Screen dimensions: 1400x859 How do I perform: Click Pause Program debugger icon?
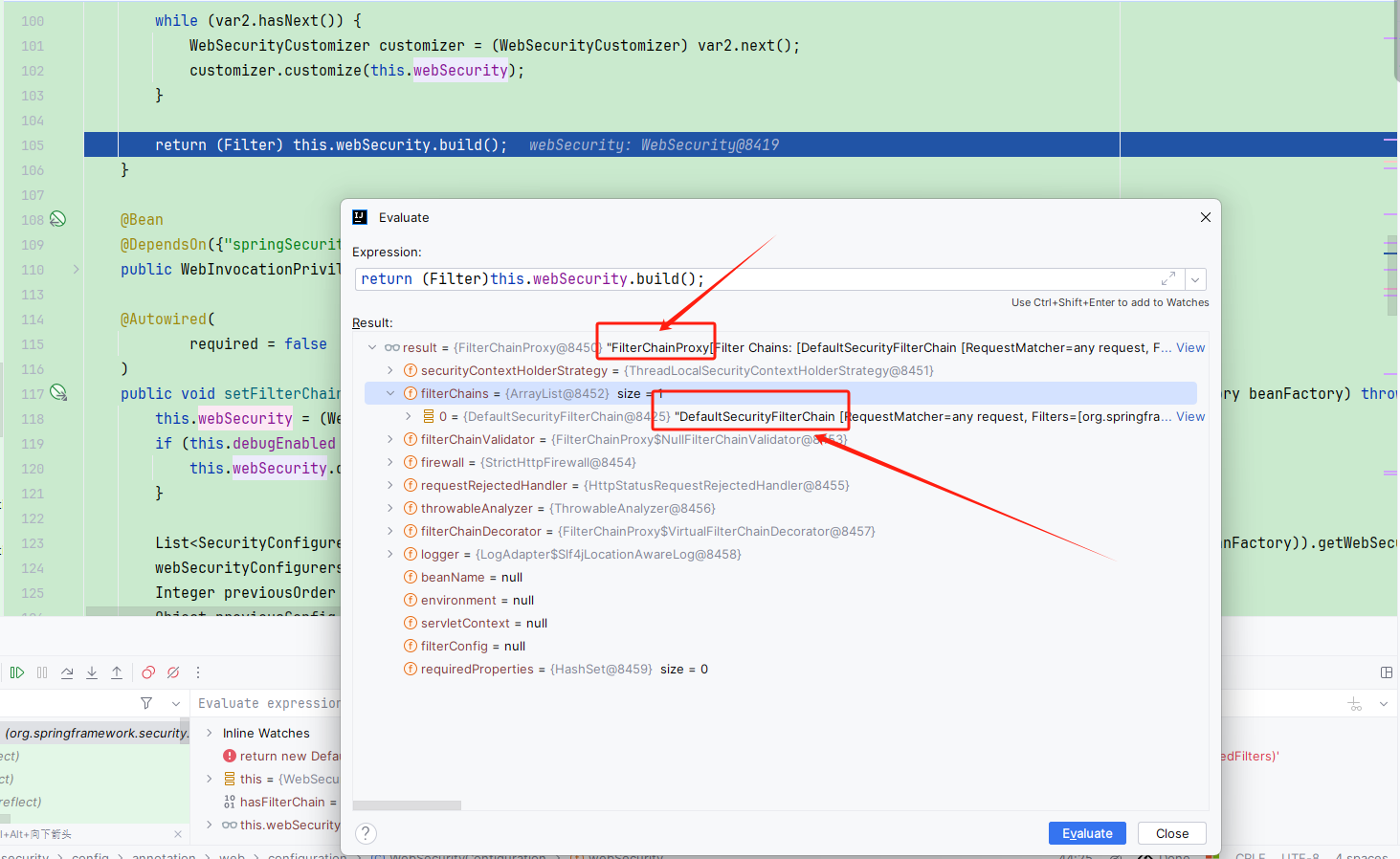pos(42,672)
